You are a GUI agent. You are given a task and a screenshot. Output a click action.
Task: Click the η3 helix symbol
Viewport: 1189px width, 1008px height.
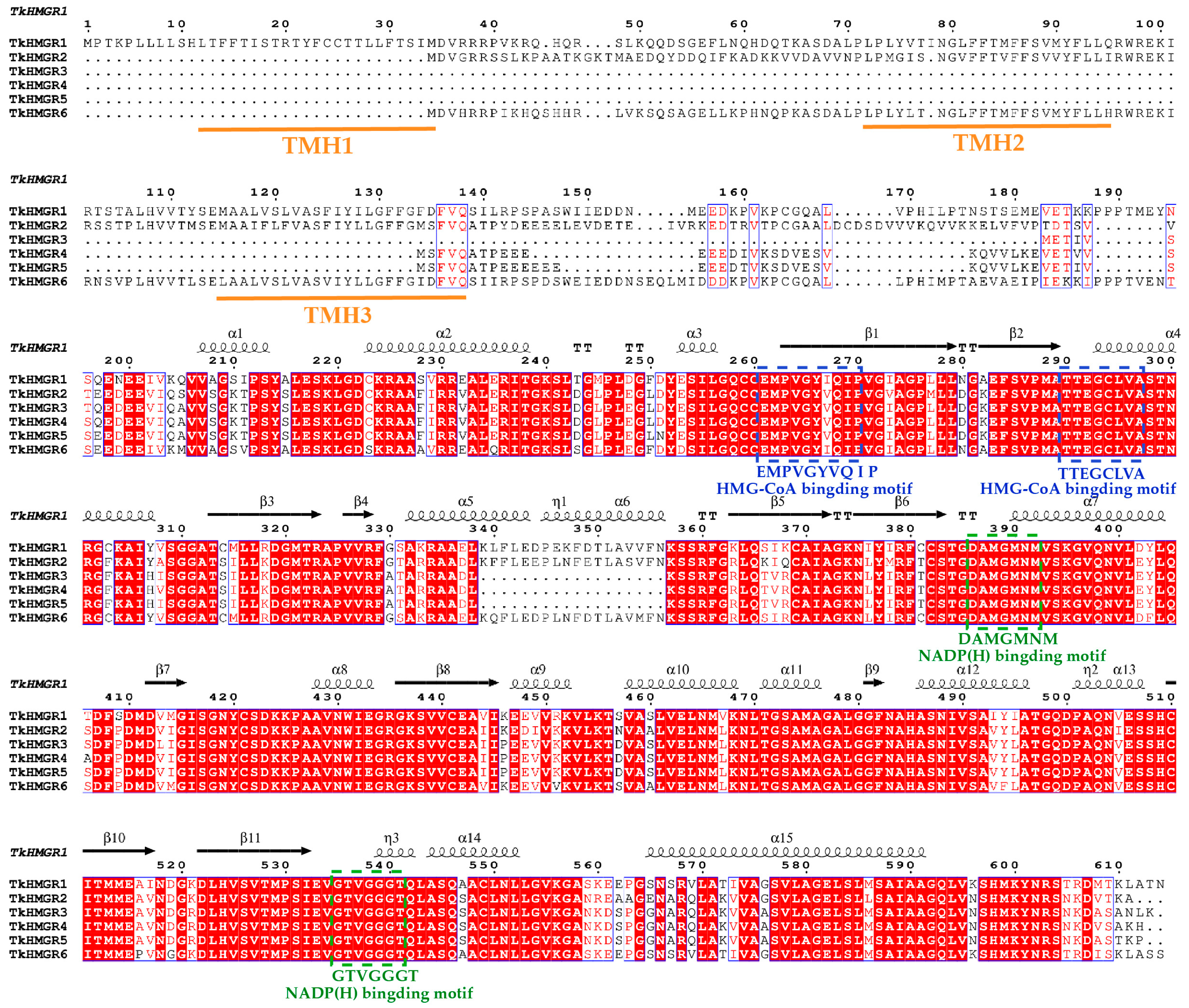click(394, 852)
